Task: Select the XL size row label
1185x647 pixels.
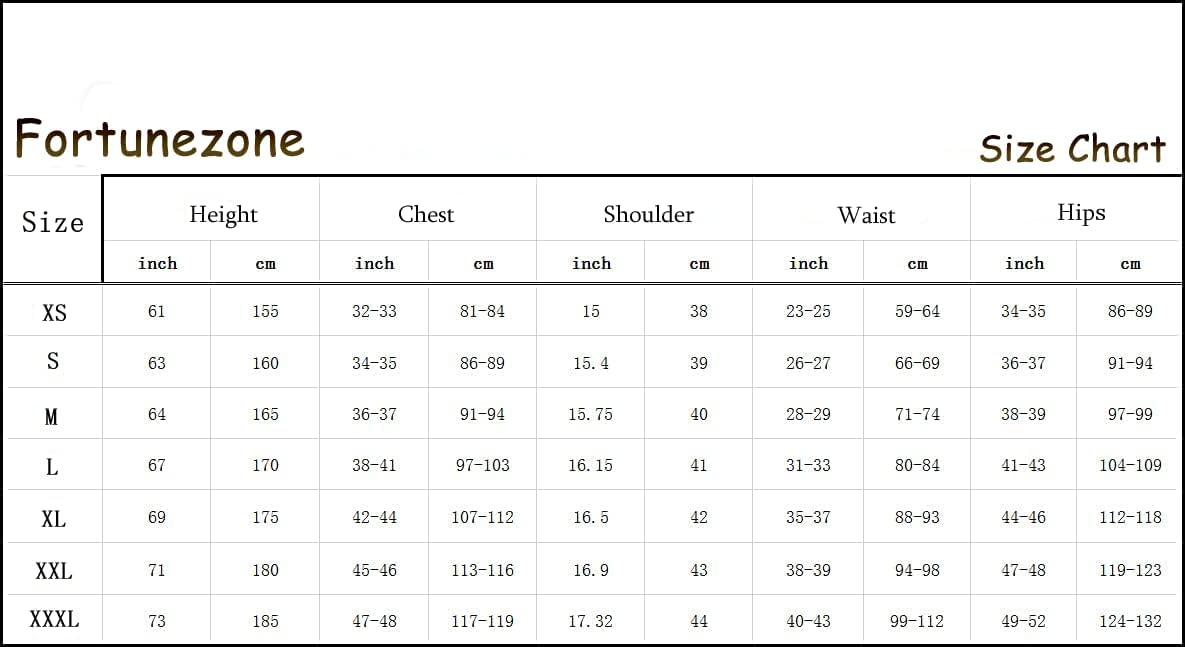Action: pyautogui.click(x=53, y=519)
